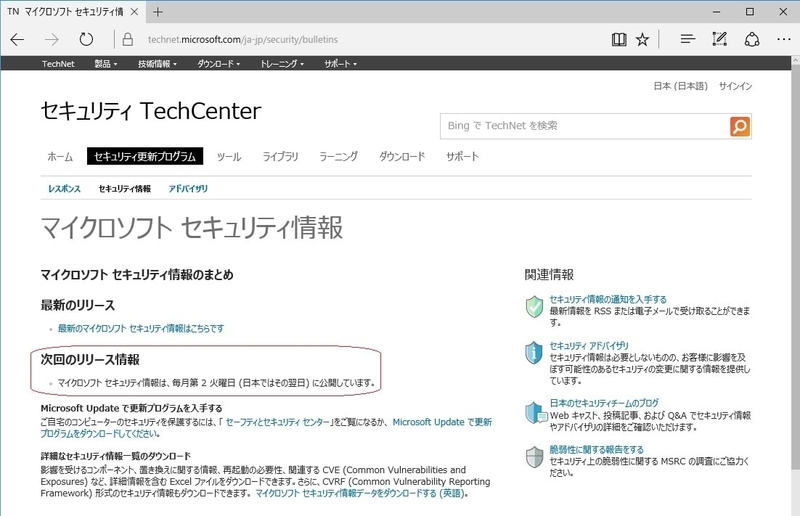Click 最新のリリース heading
The width and height of the screenshot is (800, 516).
tap(78, 306)
